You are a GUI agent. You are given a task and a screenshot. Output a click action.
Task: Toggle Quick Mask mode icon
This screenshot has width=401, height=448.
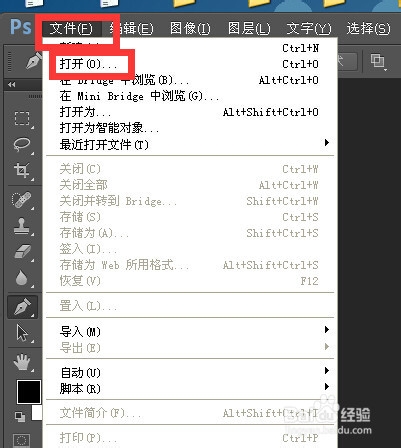21,440
